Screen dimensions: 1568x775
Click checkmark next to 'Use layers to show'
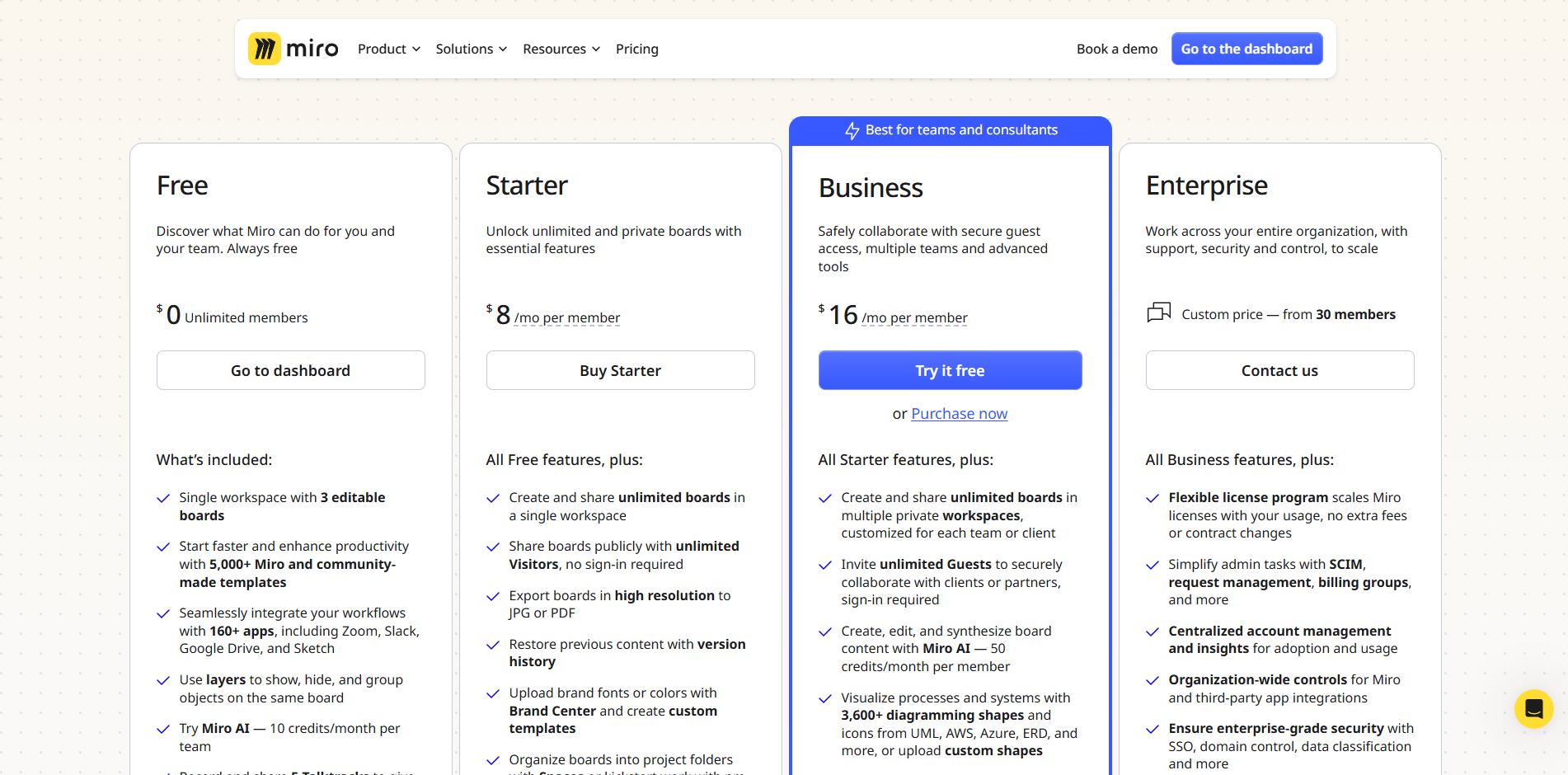[x=163, y=680]
